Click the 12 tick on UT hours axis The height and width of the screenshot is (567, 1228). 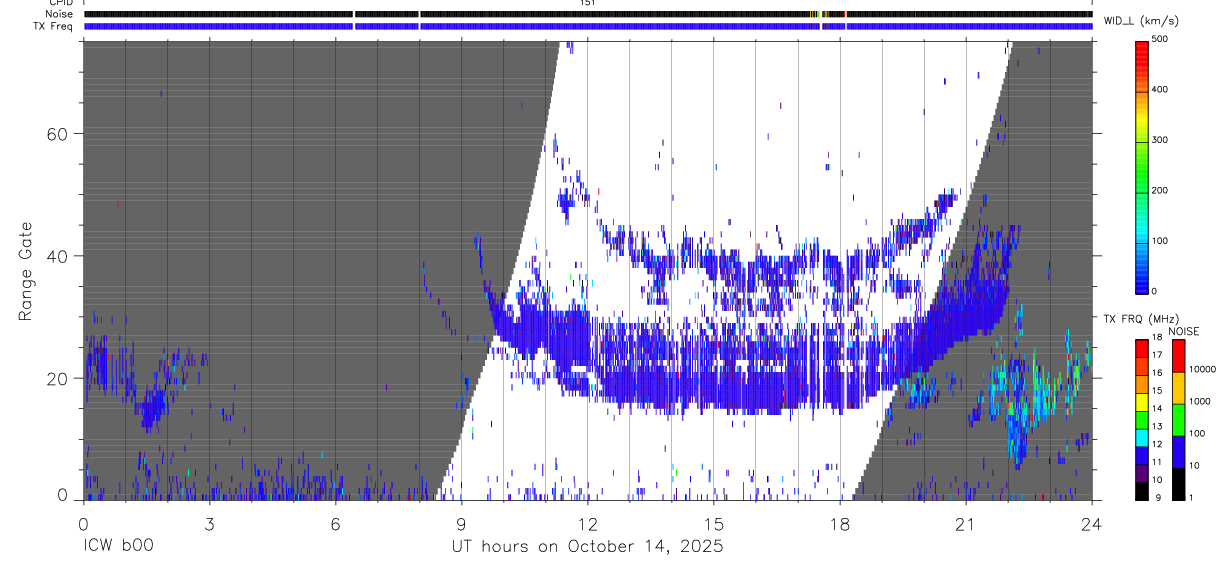point(587,523)
